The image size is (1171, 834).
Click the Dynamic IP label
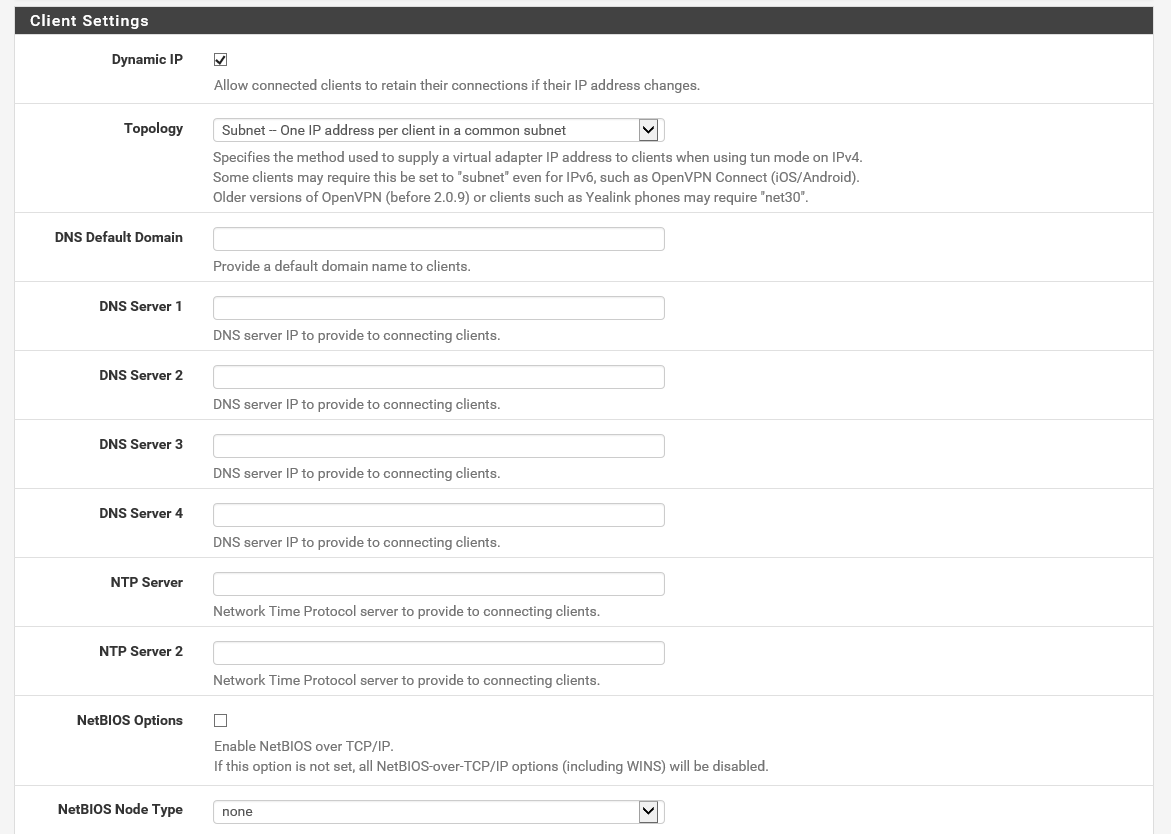(147, 60)
